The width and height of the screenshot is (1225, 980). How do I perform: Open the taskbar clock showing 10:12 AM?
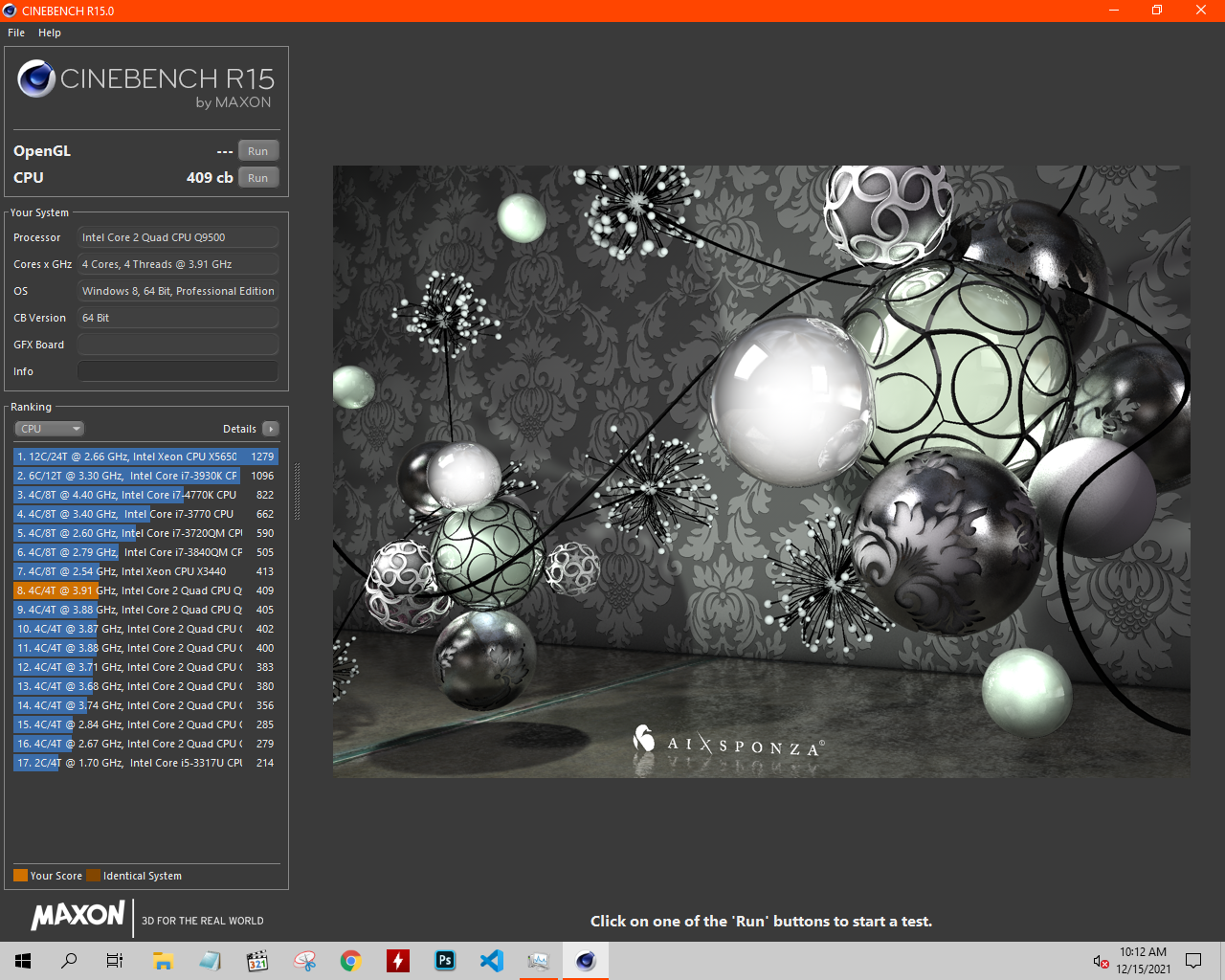(x=1144, y=961)
